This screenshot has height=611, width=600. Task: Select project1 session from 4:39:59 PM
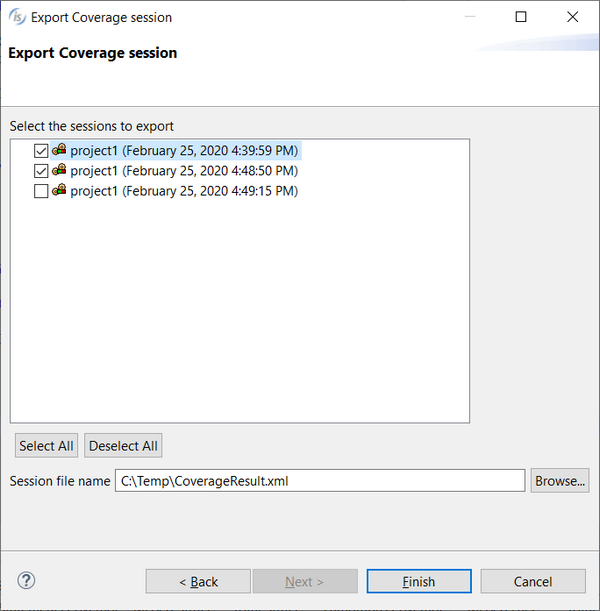pyautogui.click(x=184, y=150)
